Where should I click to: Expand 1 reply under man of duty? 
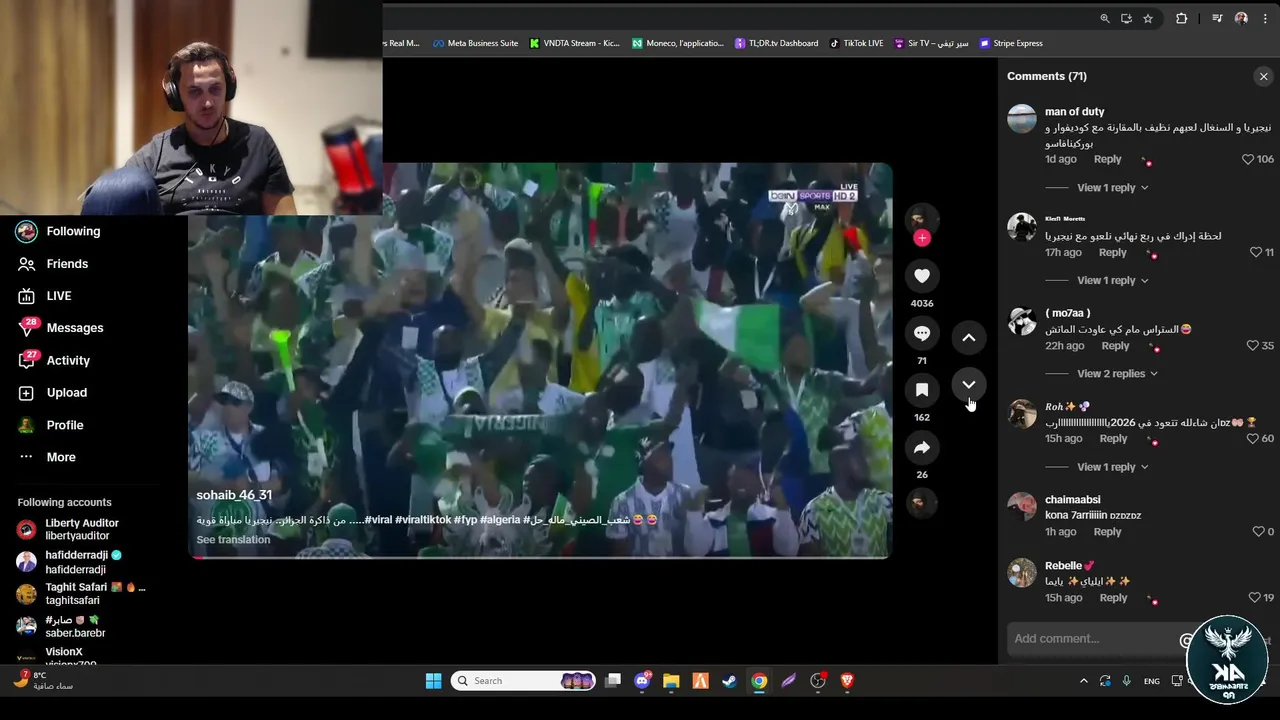[1112, 188]
